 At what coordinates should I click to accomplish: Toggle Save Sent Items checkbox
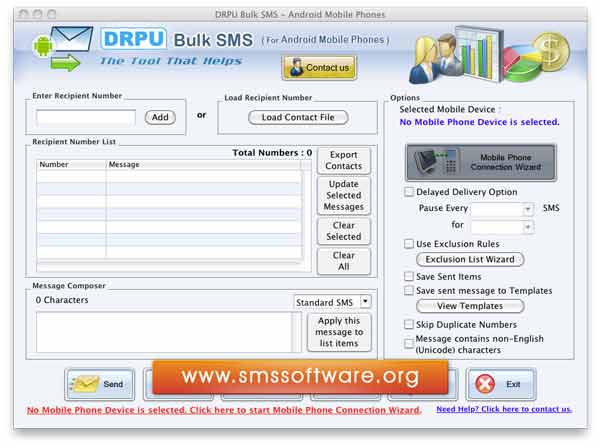point(409,276)
